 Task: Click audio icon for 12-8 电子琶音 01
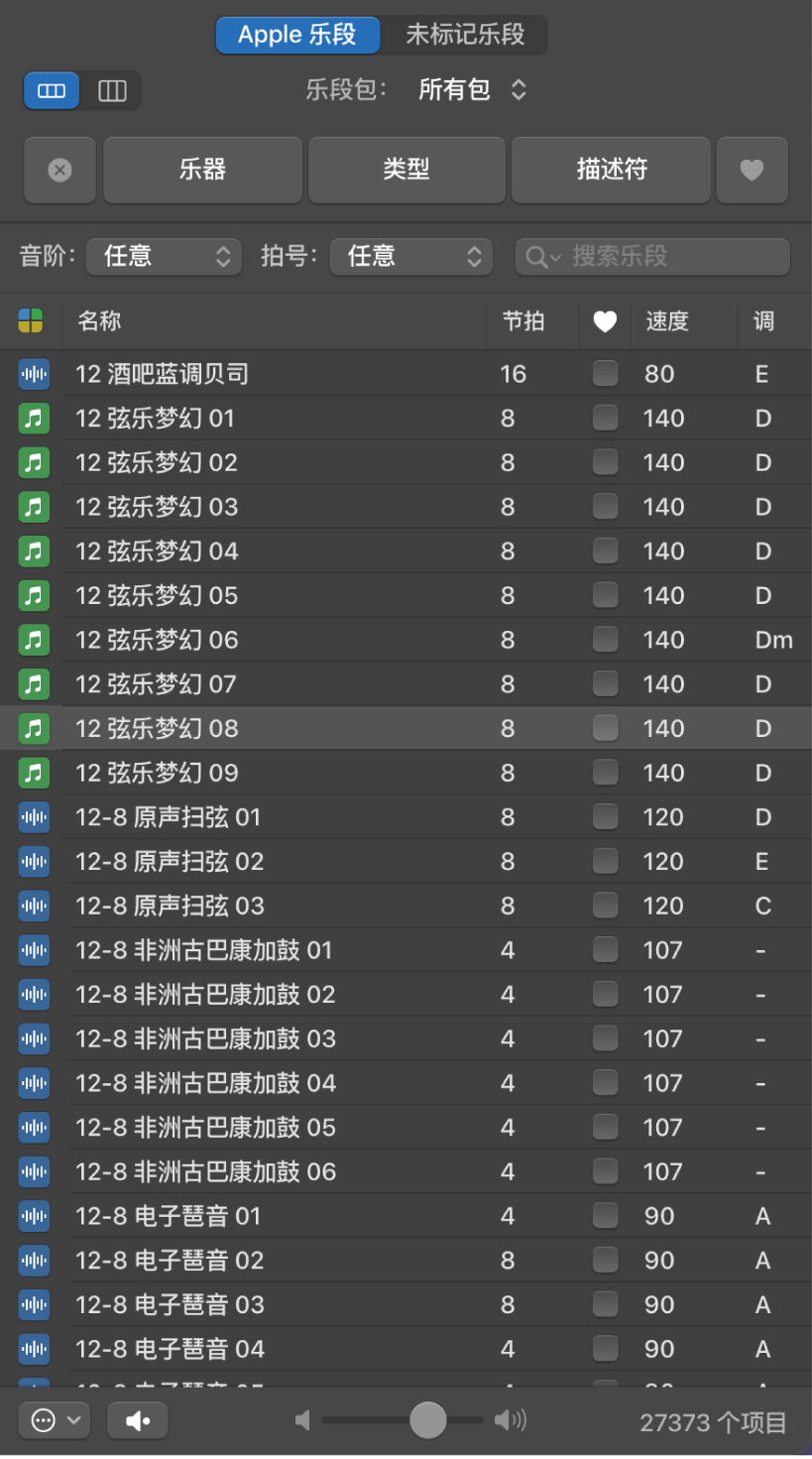click(x=34, y=1216)
